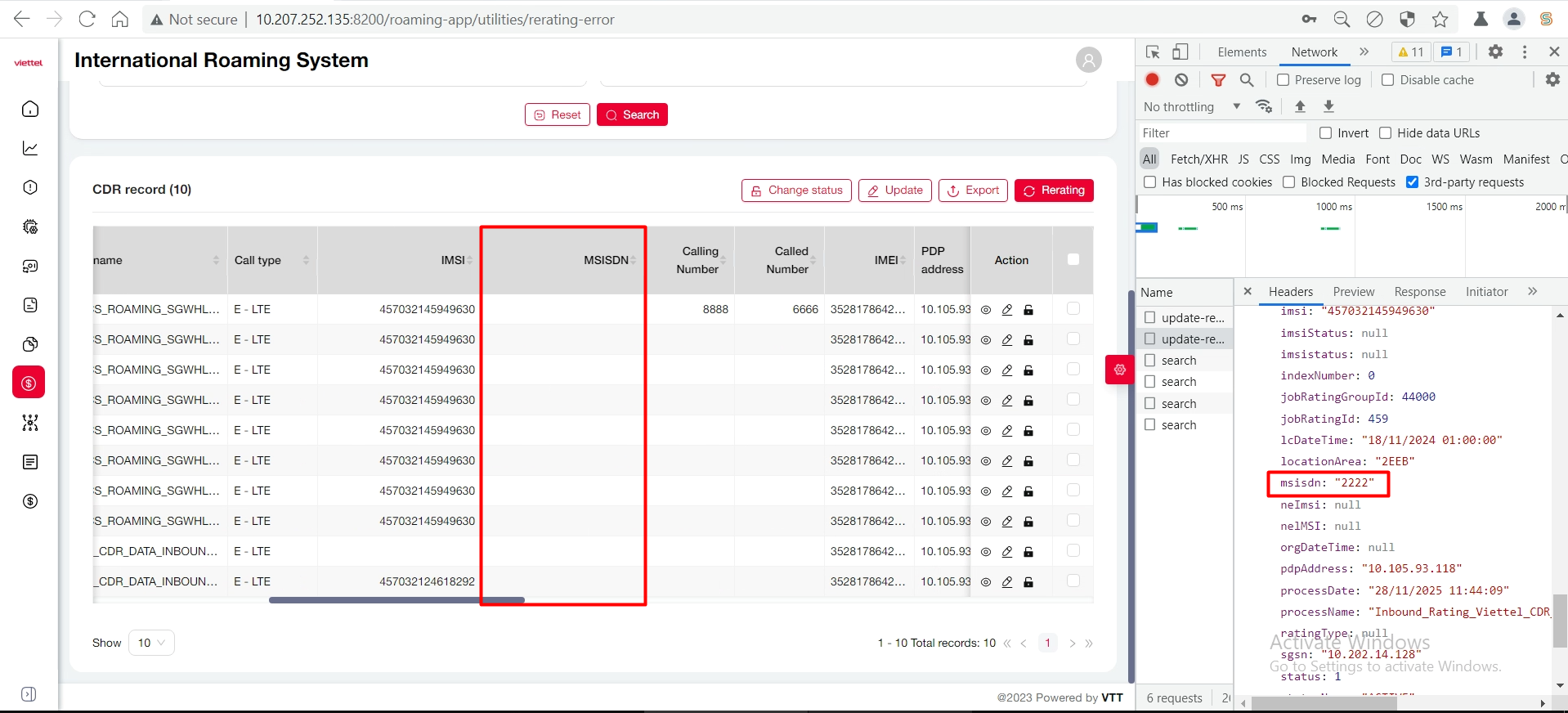Open the line chart sidebar icon
The height and width of the screenshot is (713, 1568).
30,148
